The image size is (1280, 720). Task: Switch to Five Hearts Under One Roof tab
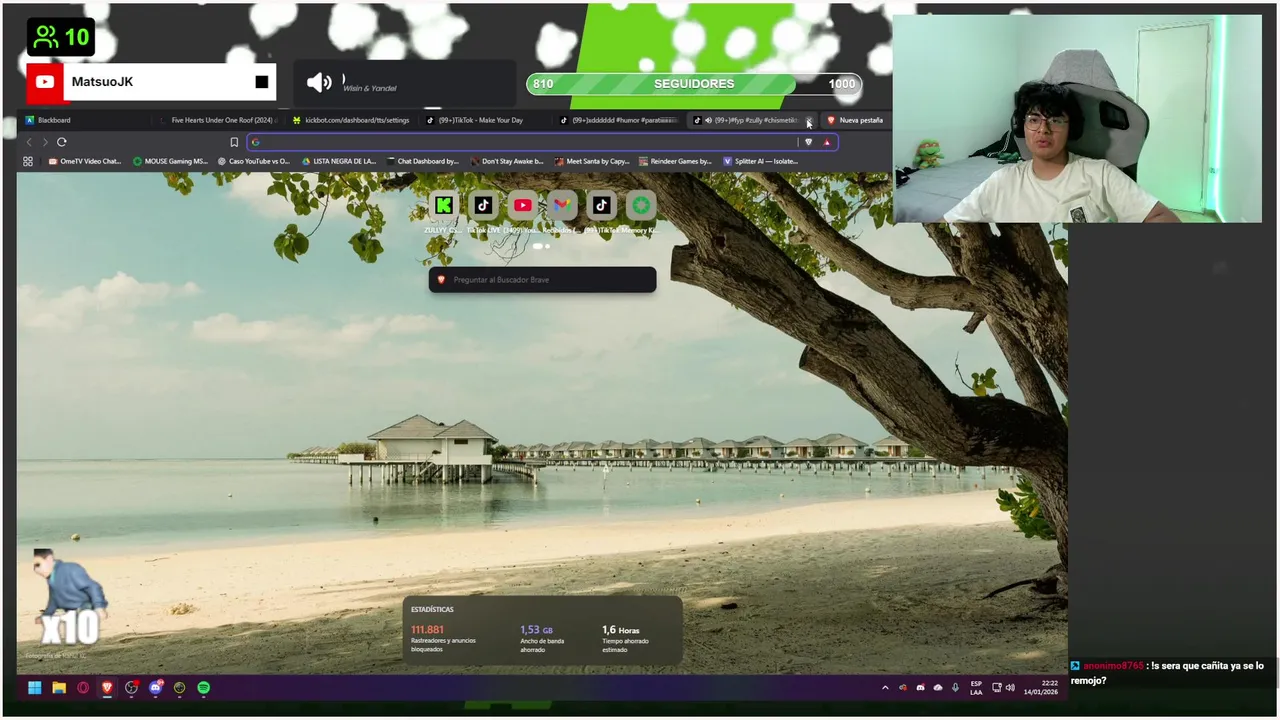pyautogui.click(x=221, y=120)
